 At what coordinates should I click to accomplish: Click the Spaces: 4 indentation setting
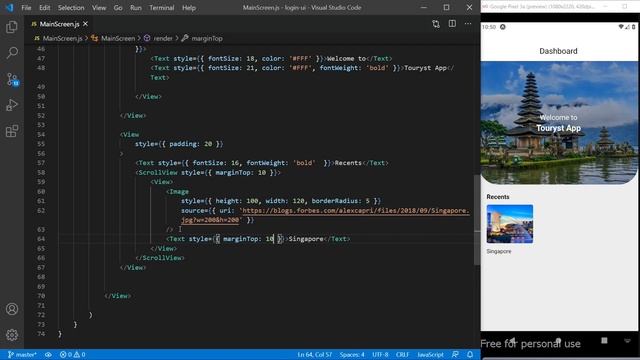(352, 355)
